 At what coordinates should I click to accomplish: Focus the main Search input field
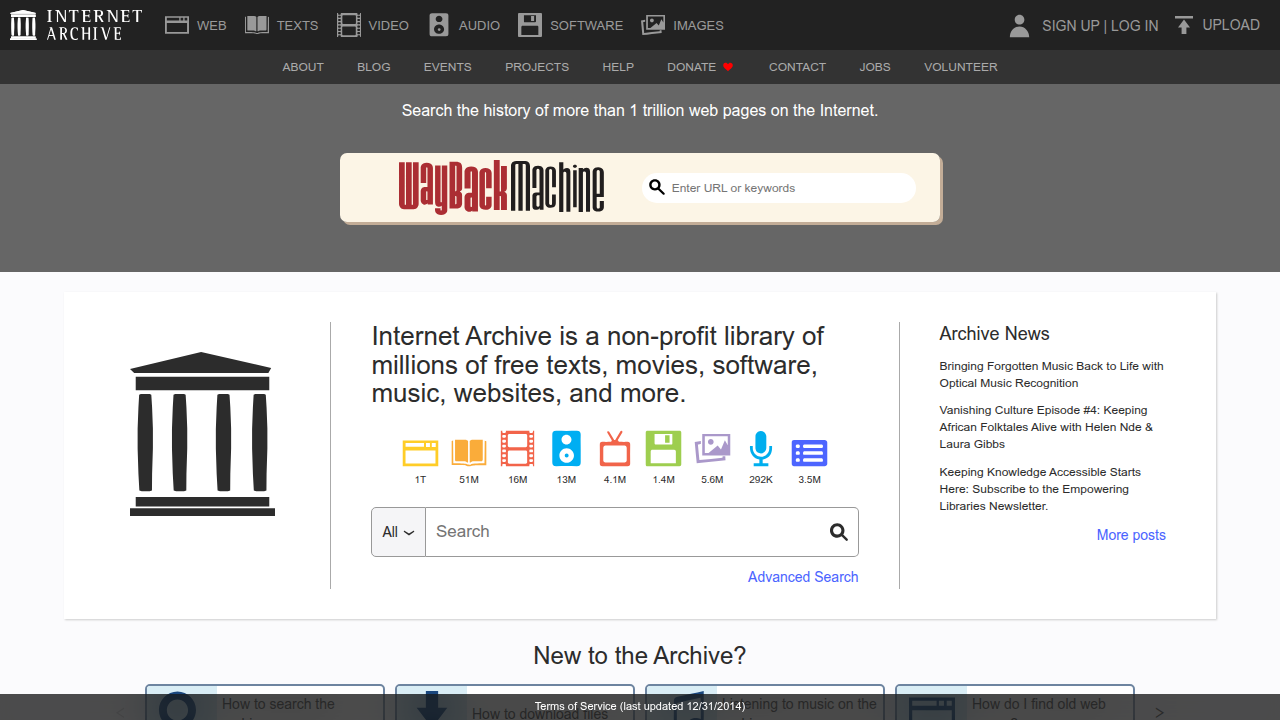click(x=626, y=532)
